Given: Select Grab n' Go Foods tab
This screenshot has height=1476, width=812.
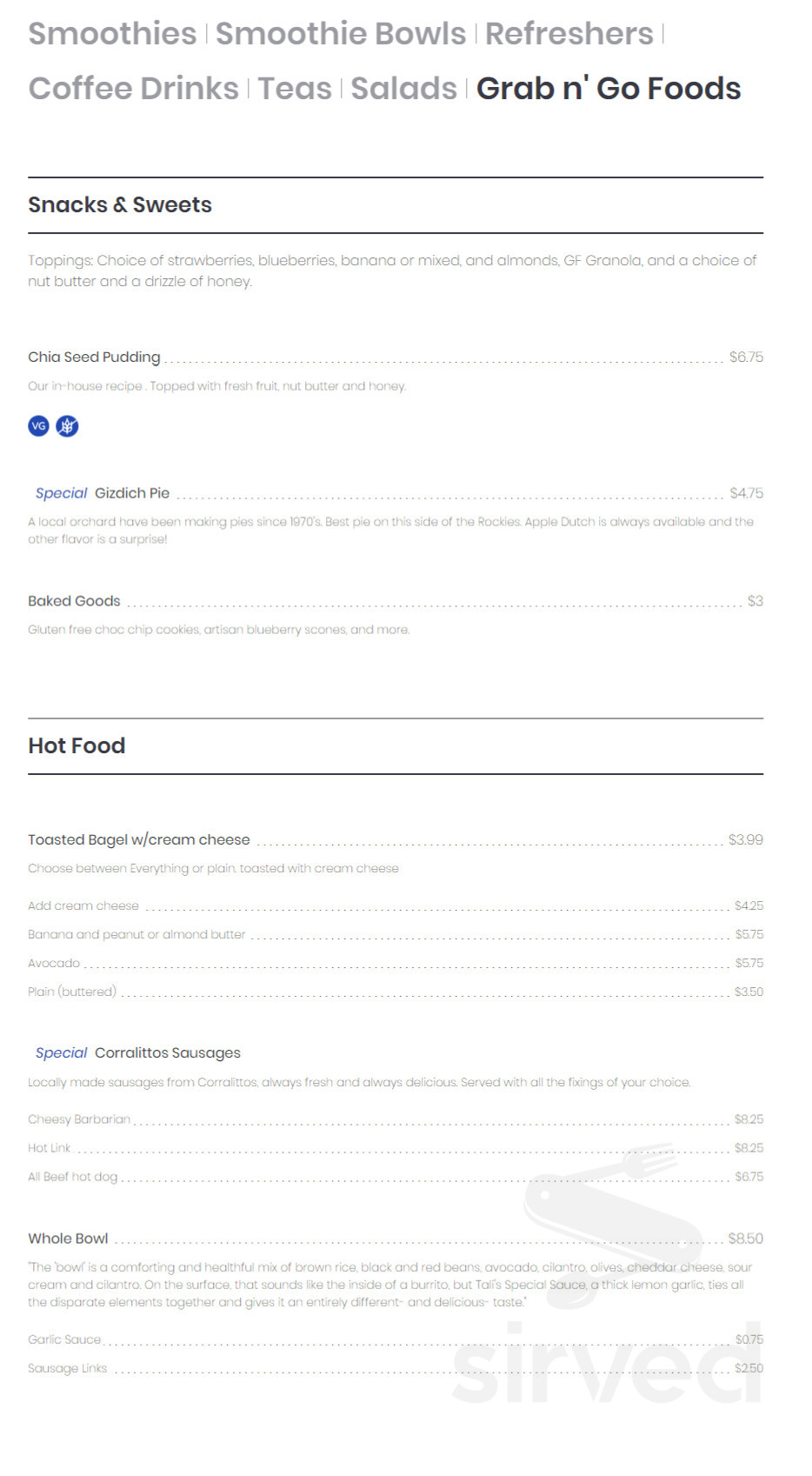Looking at the screenshot, I should tap(608, 89).
